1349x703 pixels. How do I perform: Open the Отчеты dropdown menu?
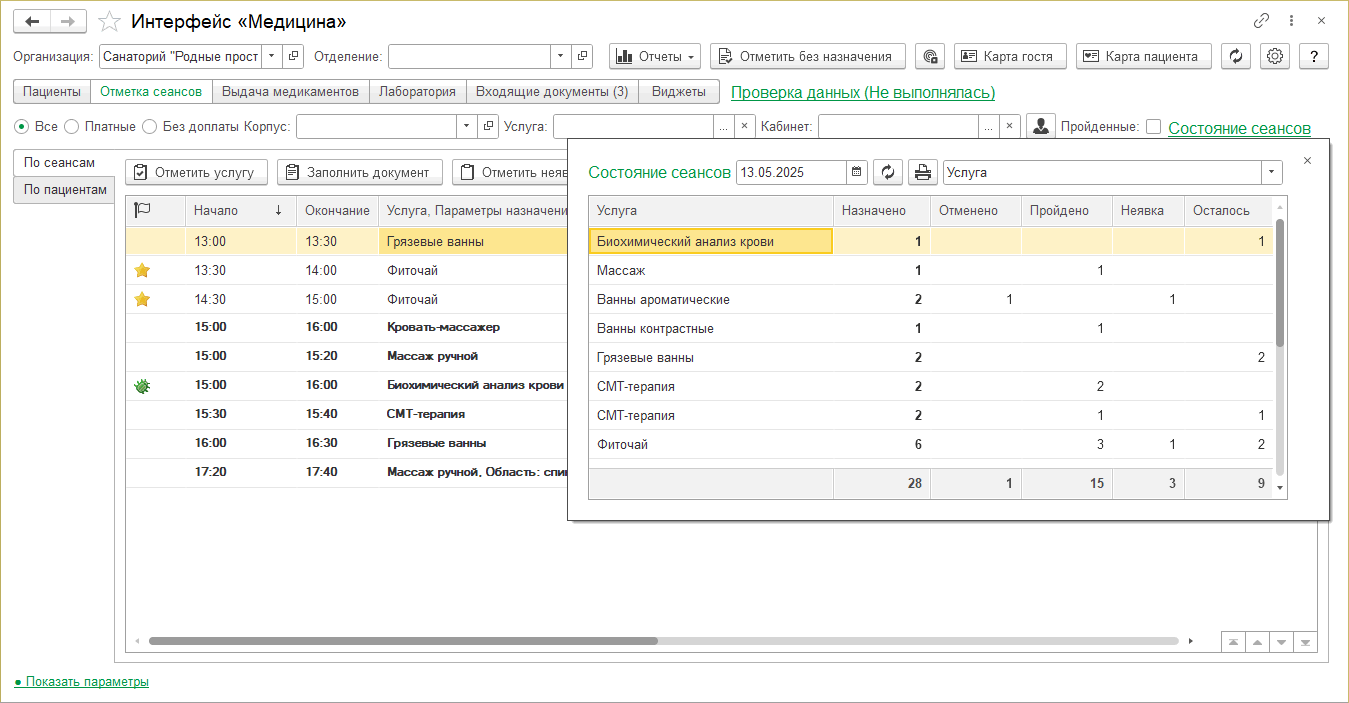[654, 57]
